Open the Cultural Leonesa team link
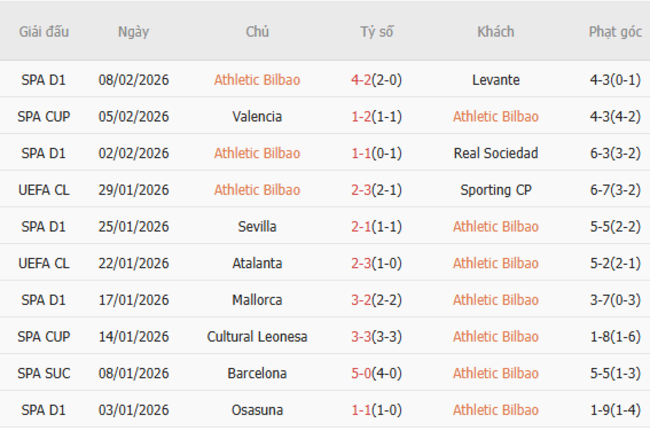650x431 pixels. point(257,337)
